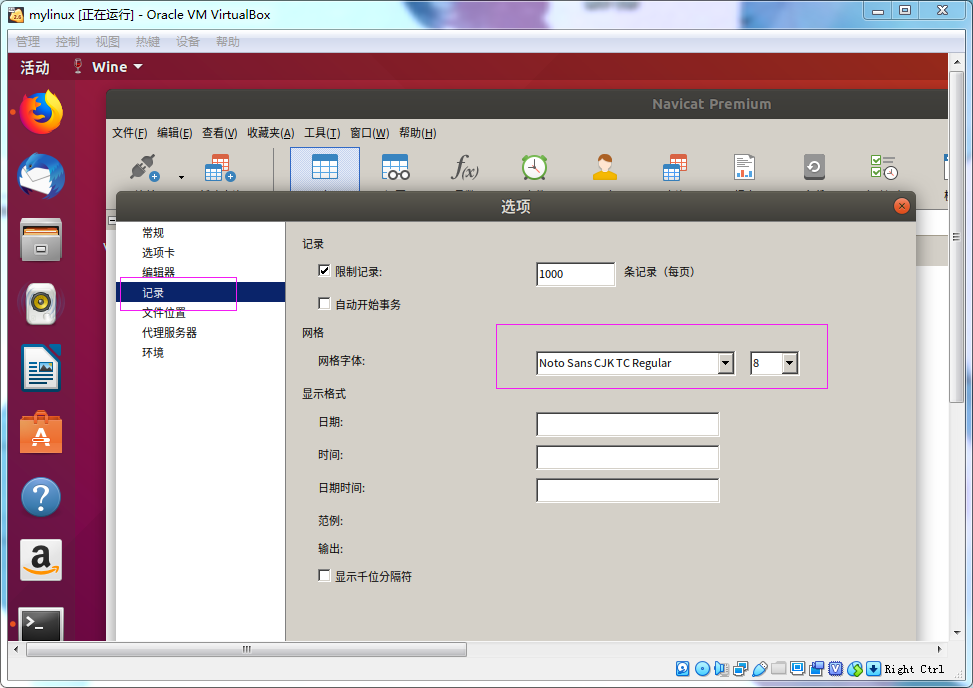Image resolution: width=973 pixels, height=688 pixels.
Task: Click the 活动 Activities button
Action: pos(35,67)
